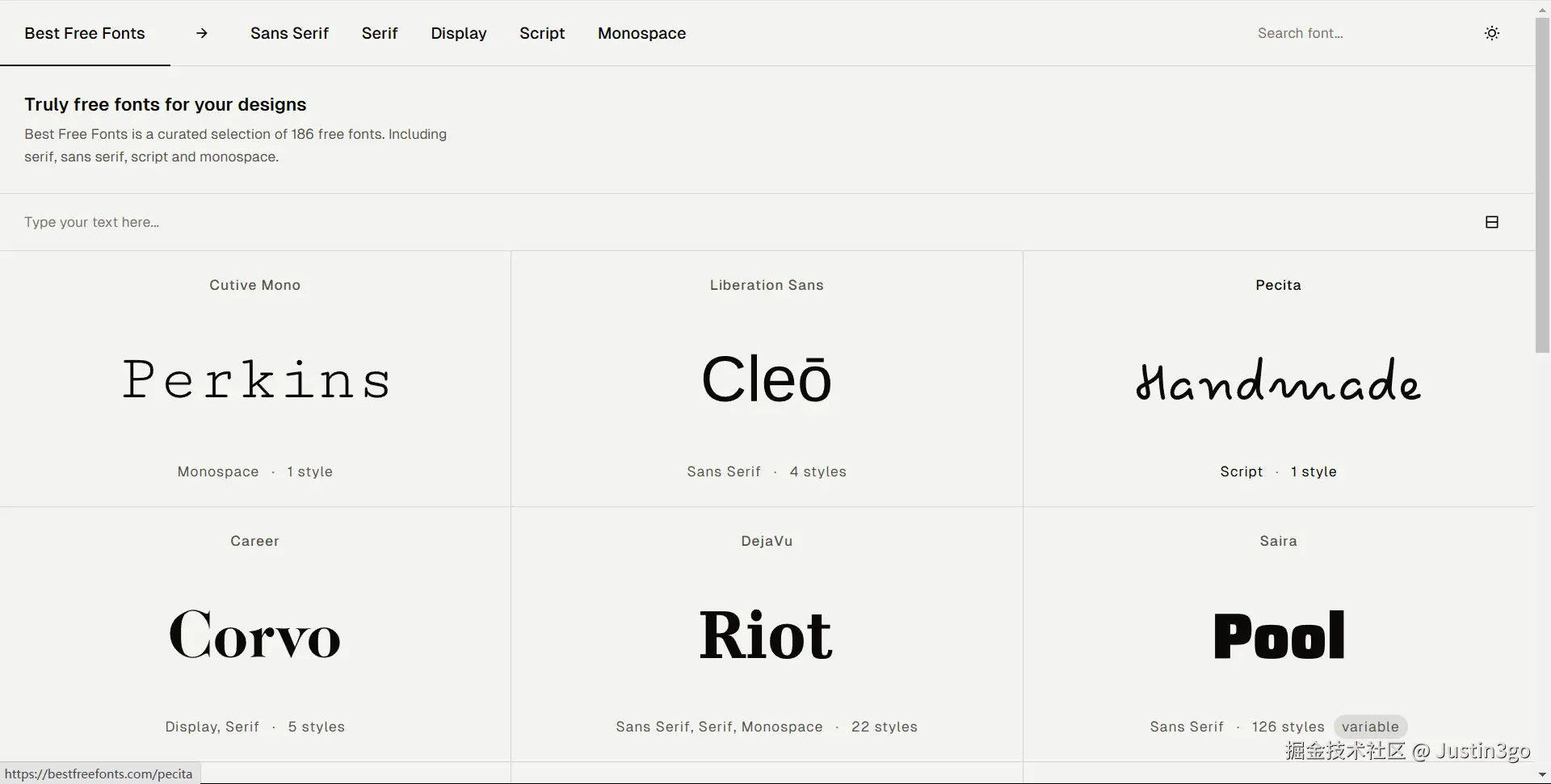Open the Serif category
The image size is (1551, 784).
pyautogui.click(x=379, y=33)
